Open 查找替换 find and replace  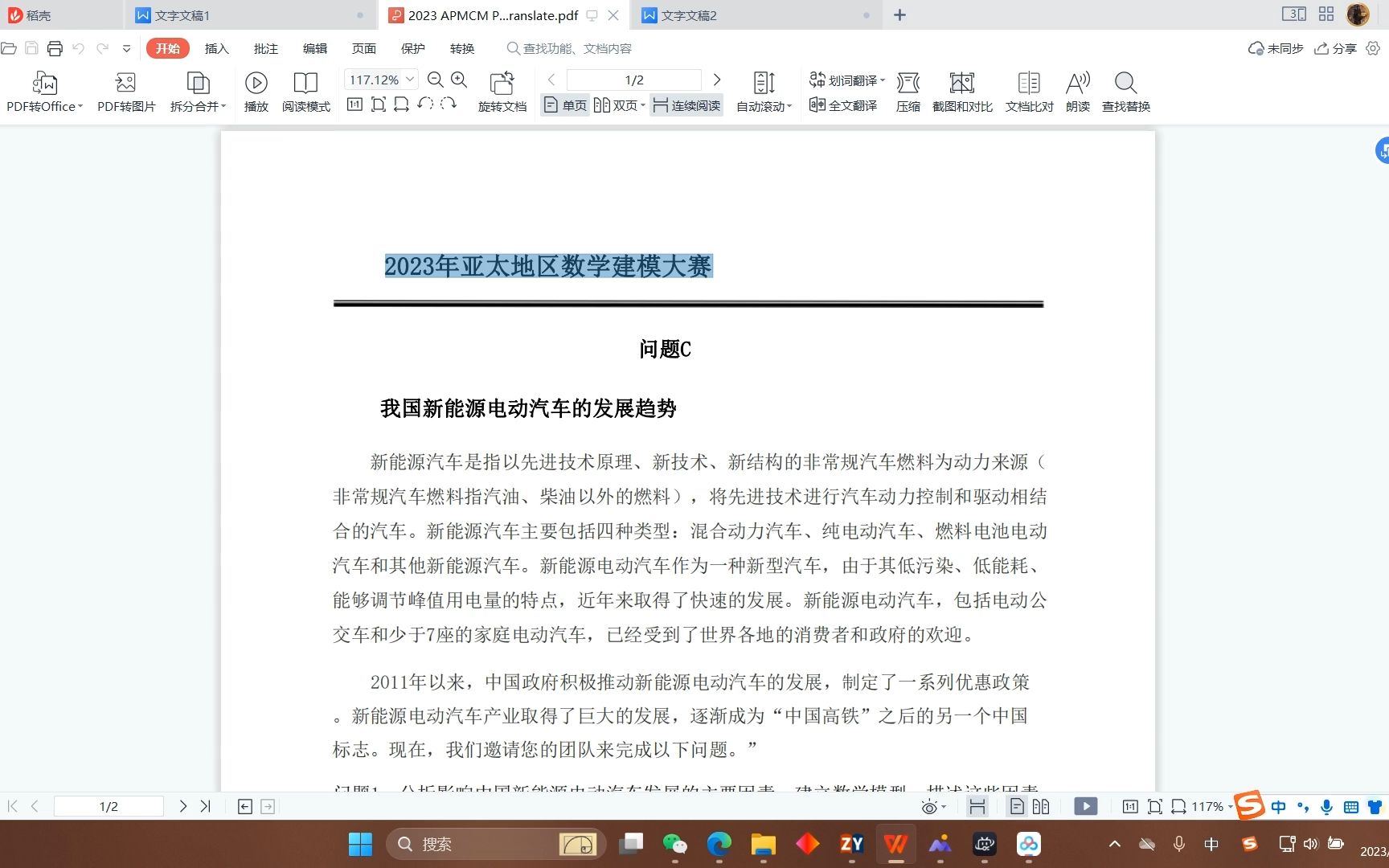[1126, 92]
